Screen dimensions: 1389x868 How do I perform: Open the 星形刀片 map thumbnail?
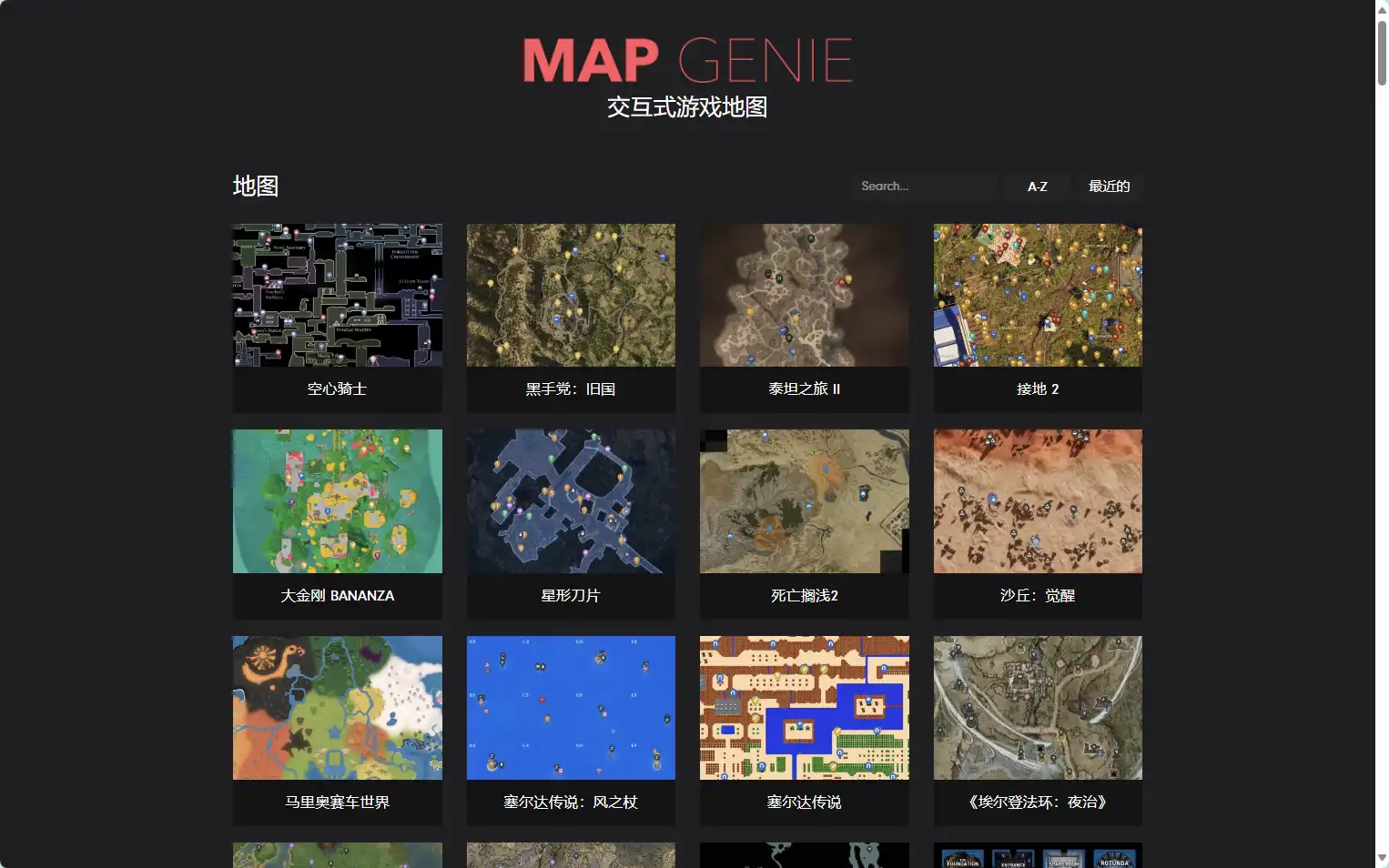coord(571,501)
